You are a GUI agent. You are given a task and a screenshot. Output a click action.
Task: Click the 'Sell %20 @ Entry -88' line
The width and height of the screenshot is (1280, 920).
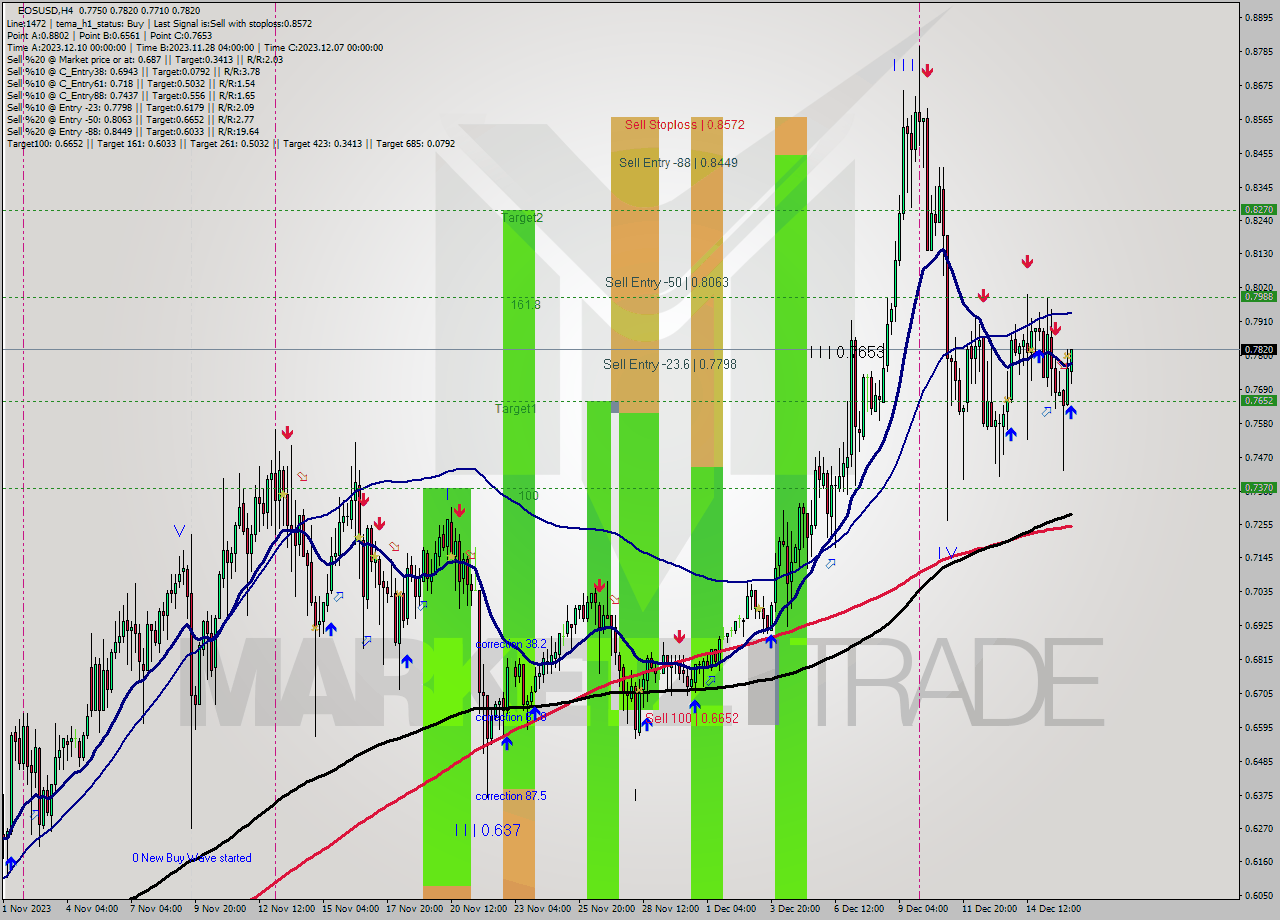pos(133,131)
